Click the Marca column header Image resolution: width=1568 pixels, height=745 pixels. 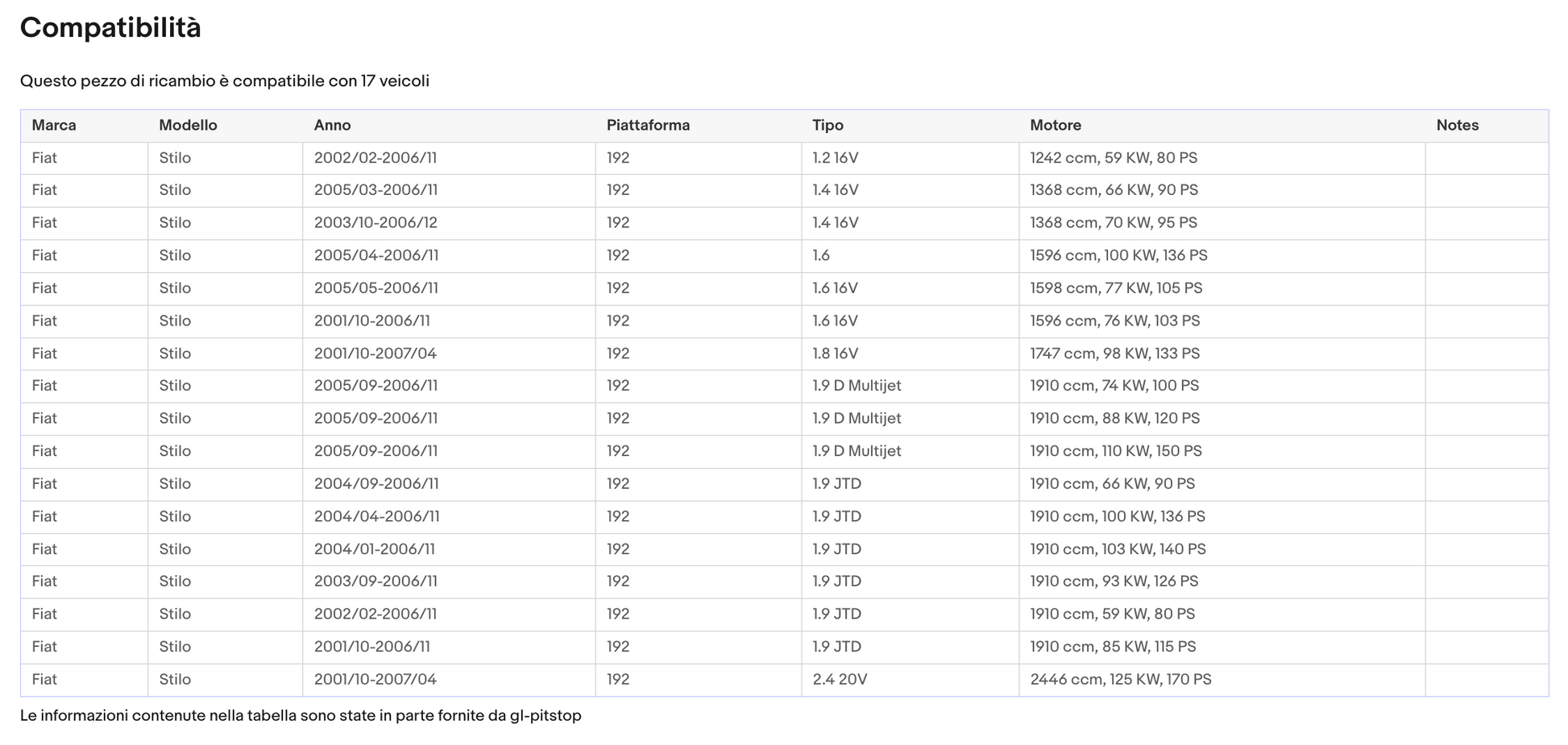pos(54,126)
